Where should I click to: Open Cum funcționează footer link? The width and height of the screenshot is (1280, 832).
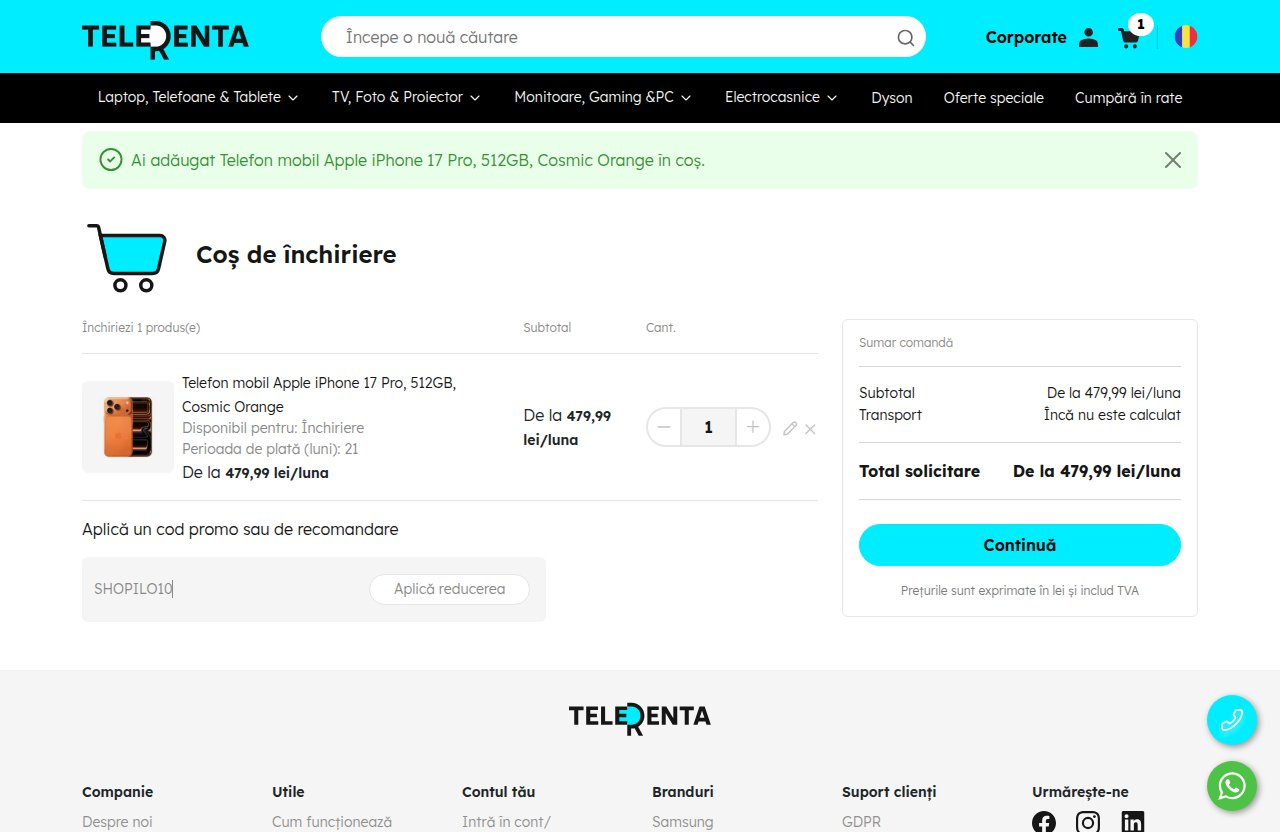(x=332, y=822)
